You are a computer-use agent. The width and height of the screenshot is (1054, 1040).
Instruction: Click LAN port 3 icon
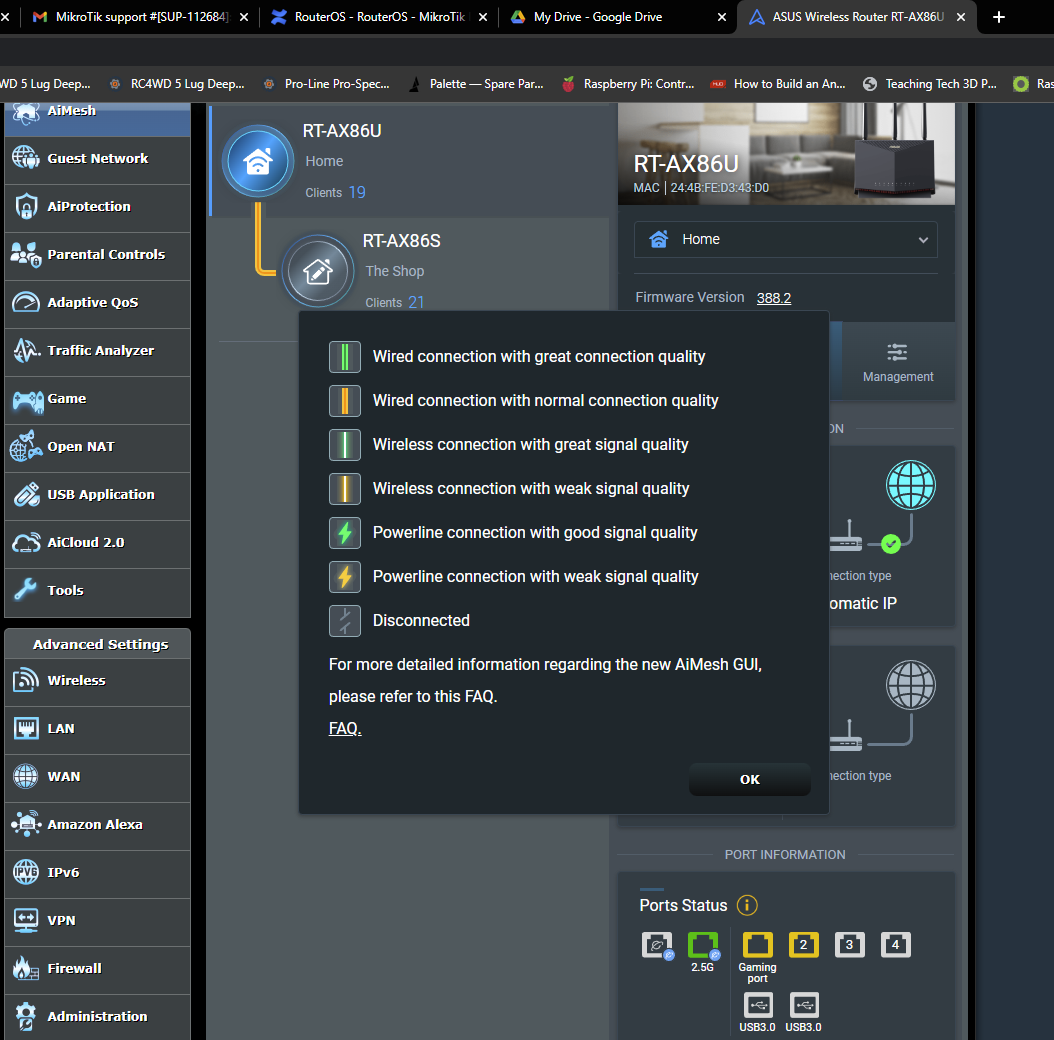pos(849,945)
